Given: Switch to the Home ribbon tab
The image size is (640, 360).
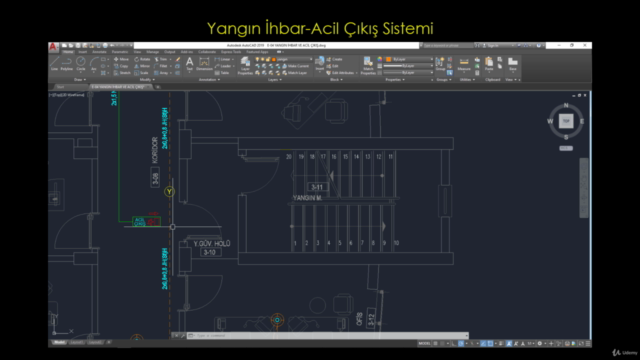Looking at the screenshot, I should point(68,52).
